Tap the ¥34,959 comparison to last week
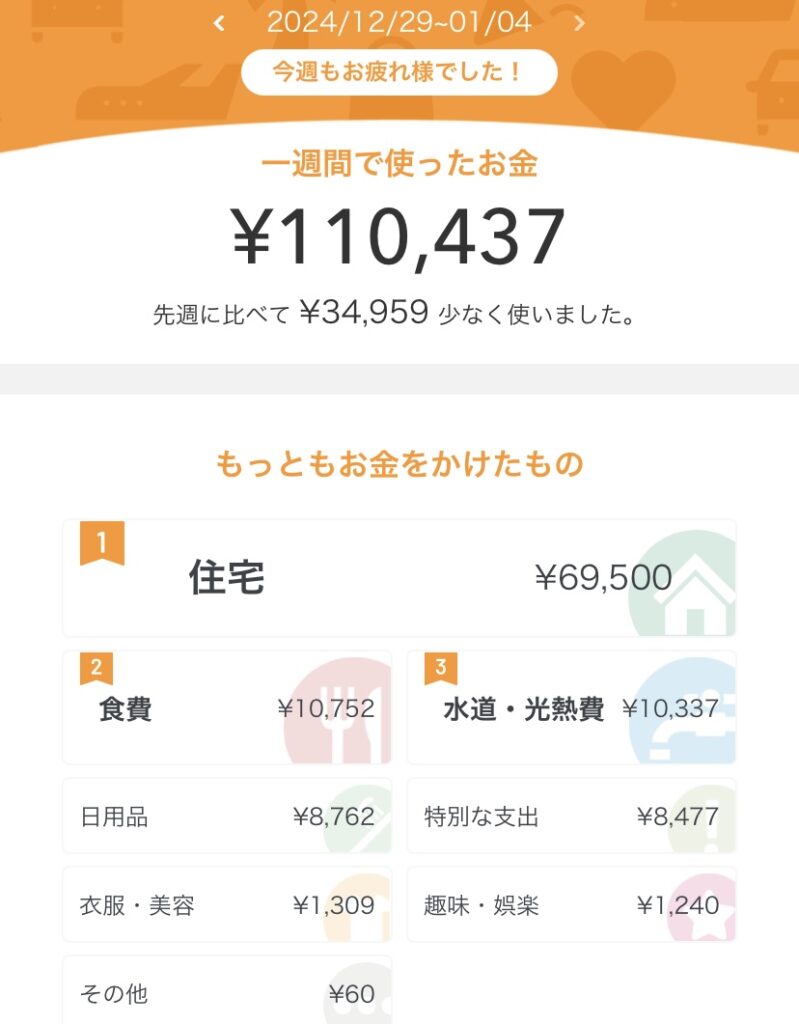 pos(364,314)
